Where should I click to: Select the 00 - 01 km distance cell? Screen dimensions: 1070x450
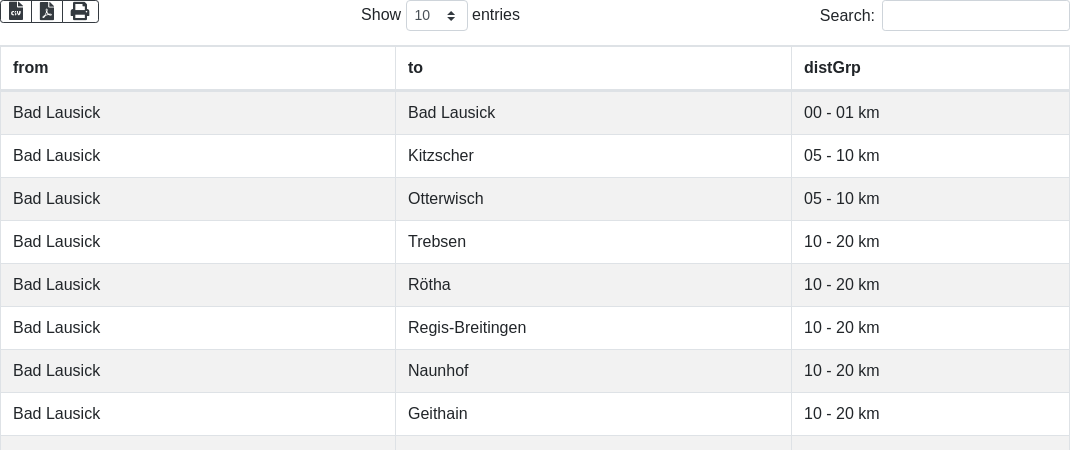click(931, 113)
